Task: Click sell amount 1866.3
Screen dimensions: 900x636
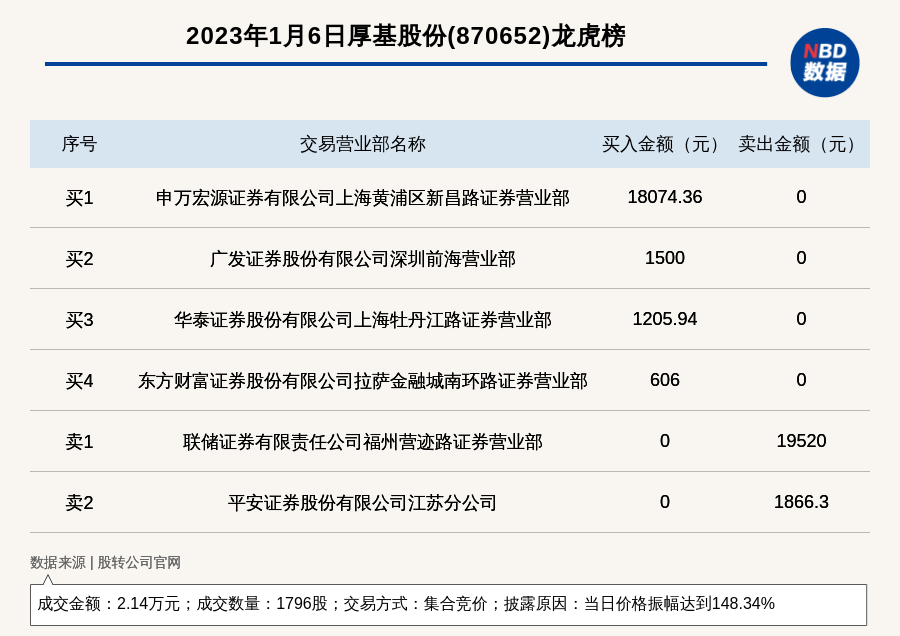Action: point(801,501)
